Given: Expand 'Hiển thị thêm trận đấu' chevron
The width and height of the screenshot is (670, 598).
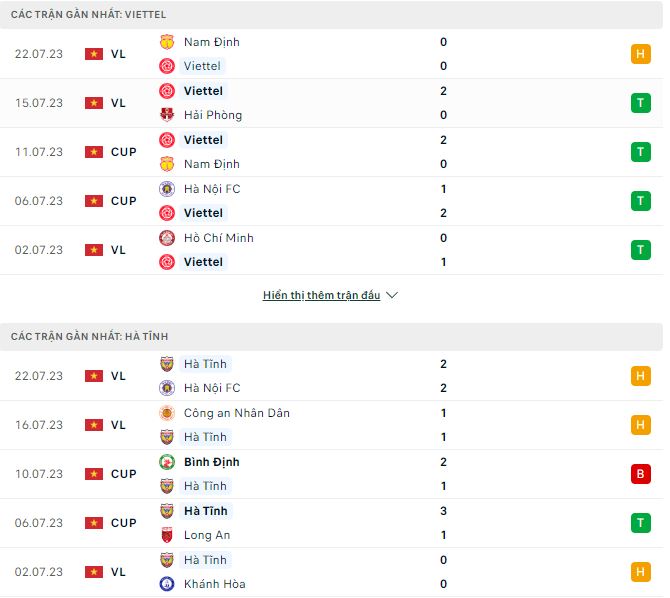Looking at the screenshot, I should [x=392, y=296].
